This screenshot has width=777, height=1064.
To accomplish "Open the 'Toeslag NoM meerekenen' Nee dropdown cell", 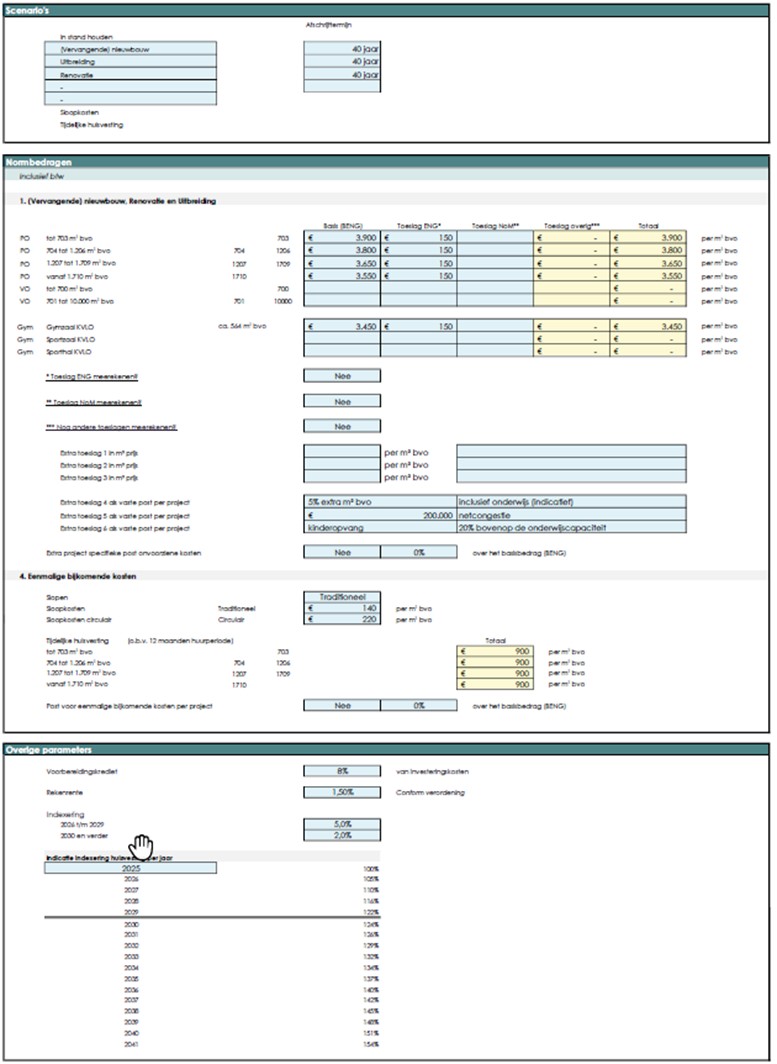I will [342, 401].
